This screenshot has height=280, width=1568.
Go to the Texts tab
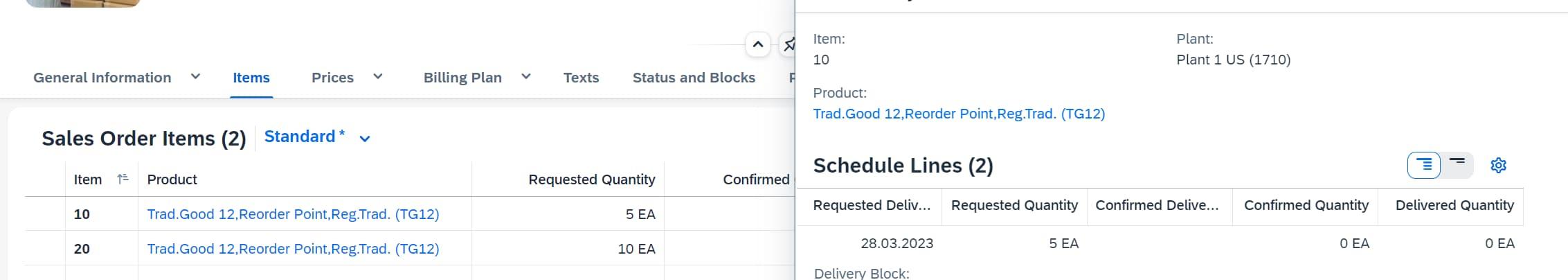(581, 78)
